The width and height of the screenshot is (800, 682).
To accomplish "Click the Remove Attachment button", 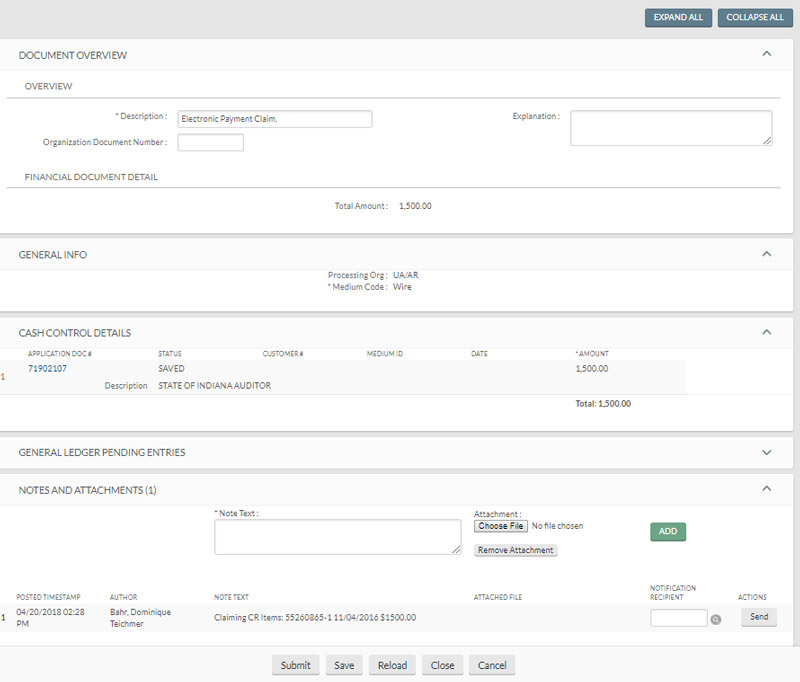I will point(515,550).
